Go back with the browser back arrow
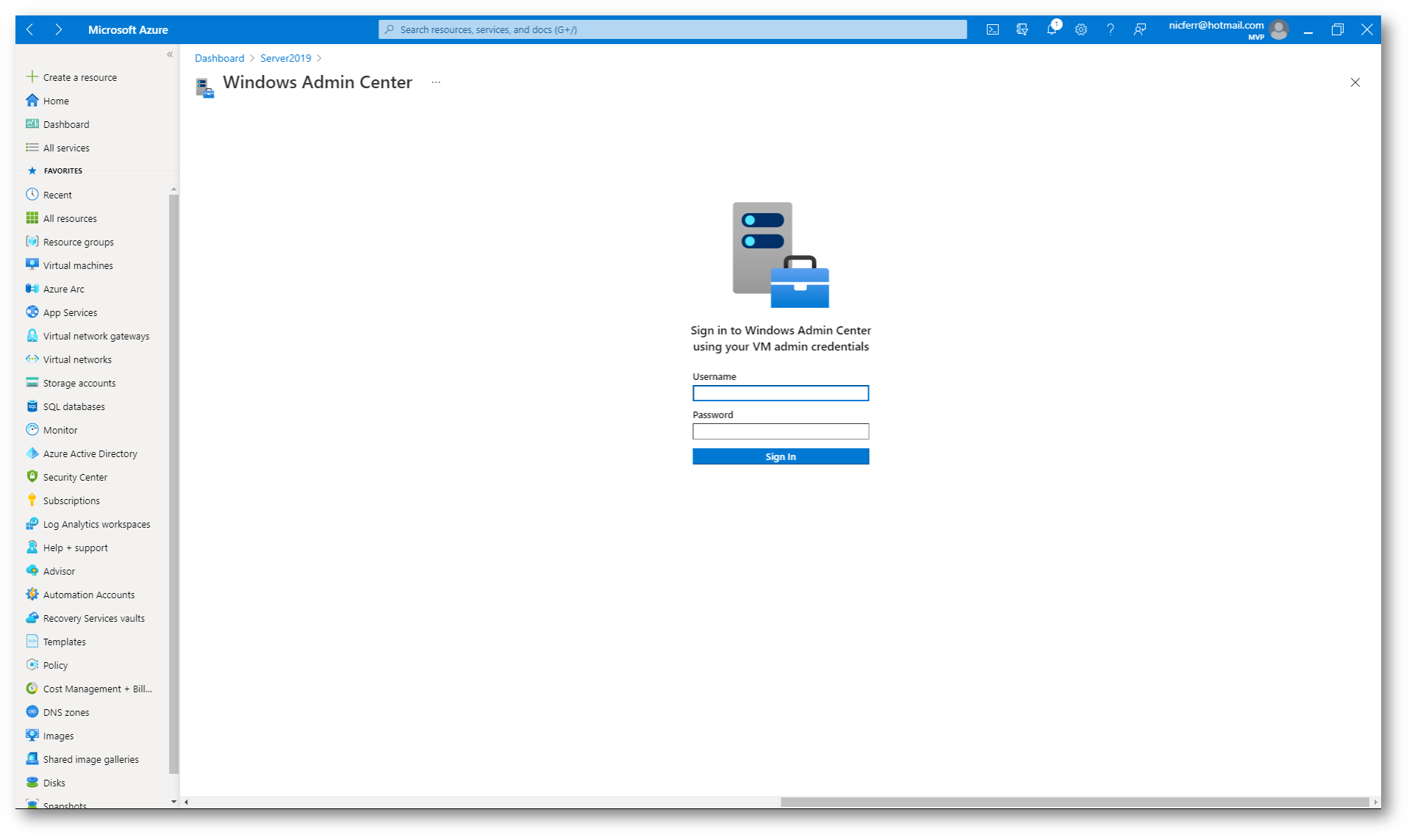This screenshot has height=840, width=1412. tap(30, 29)
